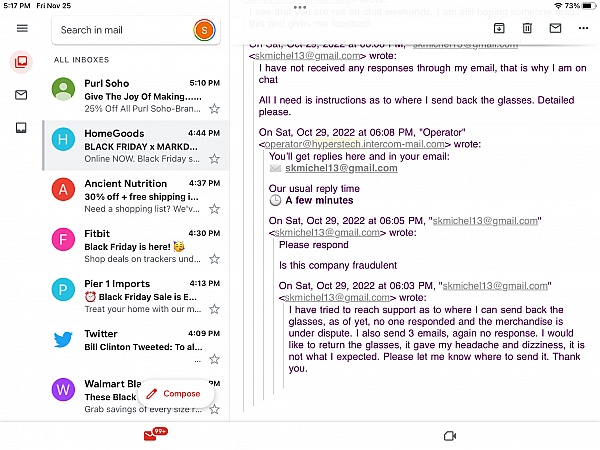
Task: Open the Purl Soho email
Action: tap(136, 96)
